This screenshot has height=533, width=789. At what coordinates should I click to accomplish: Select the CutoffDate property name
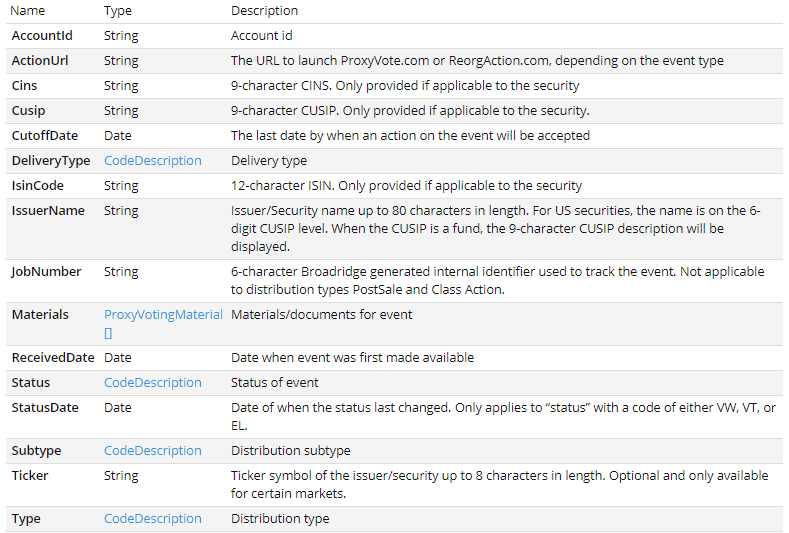coord(45,135)
